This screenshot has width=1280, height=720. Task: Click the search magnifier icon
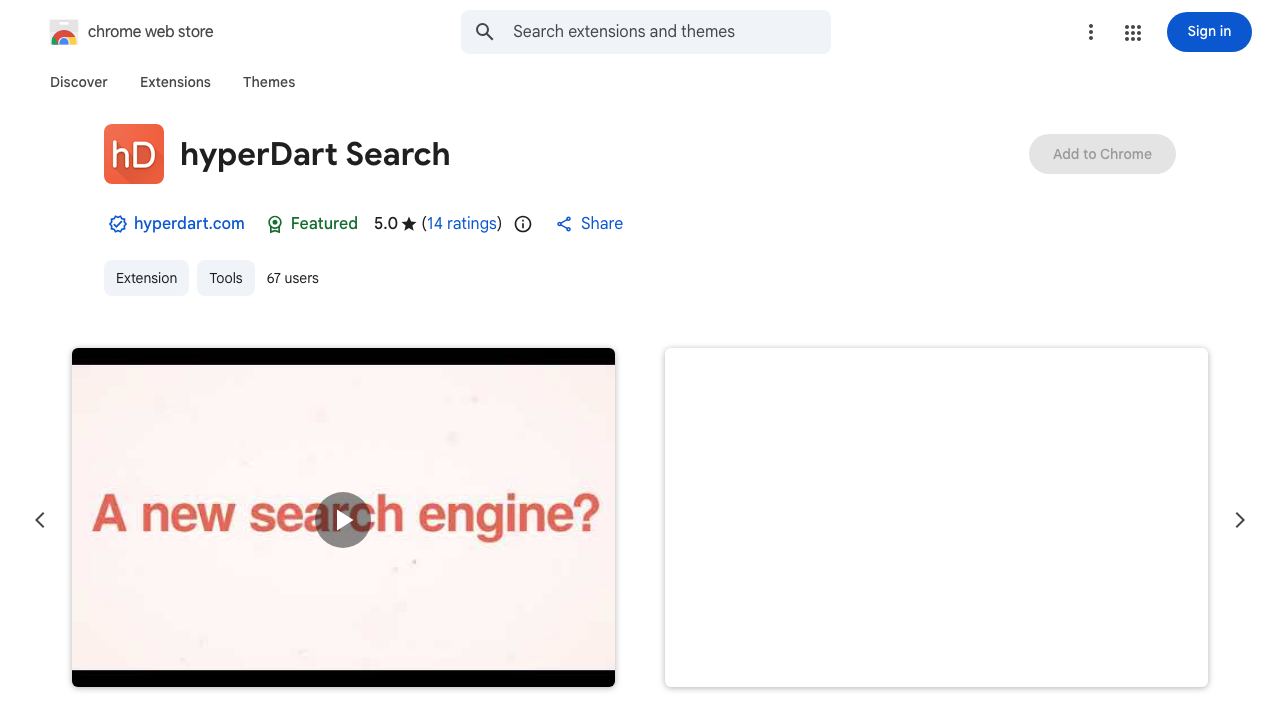(x=485, y=32)
